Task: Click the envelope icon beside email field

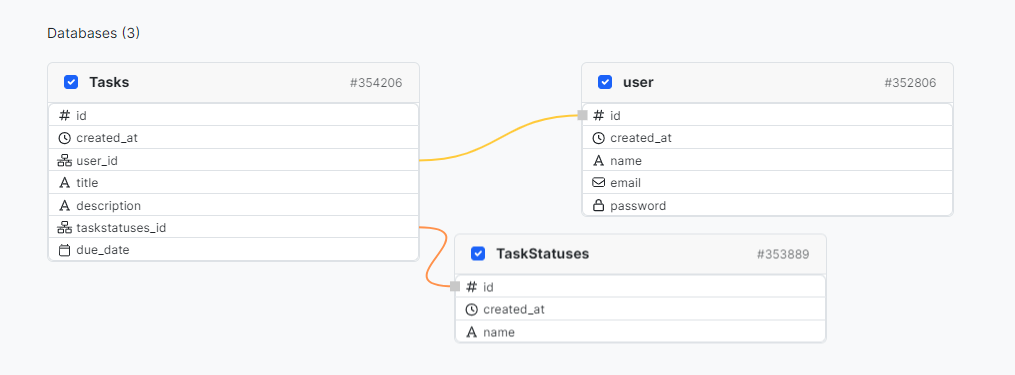Action: click(598, 183)
